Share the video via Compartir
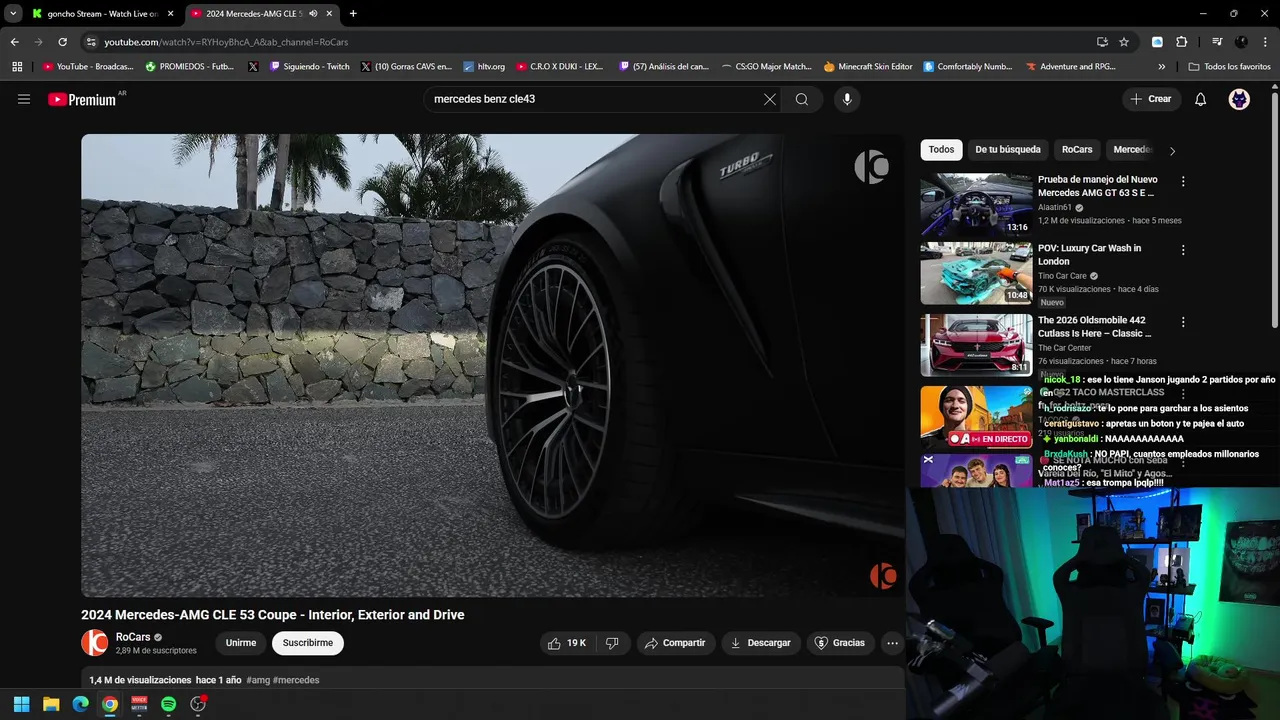The image size is (1280, 720). pos(676,643)
